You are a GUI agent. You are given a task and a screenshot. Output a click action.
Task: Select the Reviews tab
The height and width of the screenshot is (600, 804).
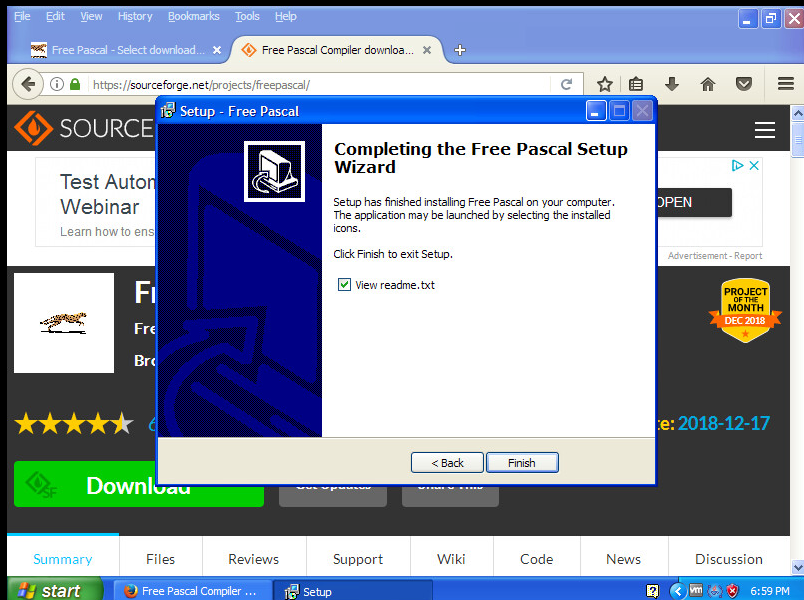coord(253,558)
